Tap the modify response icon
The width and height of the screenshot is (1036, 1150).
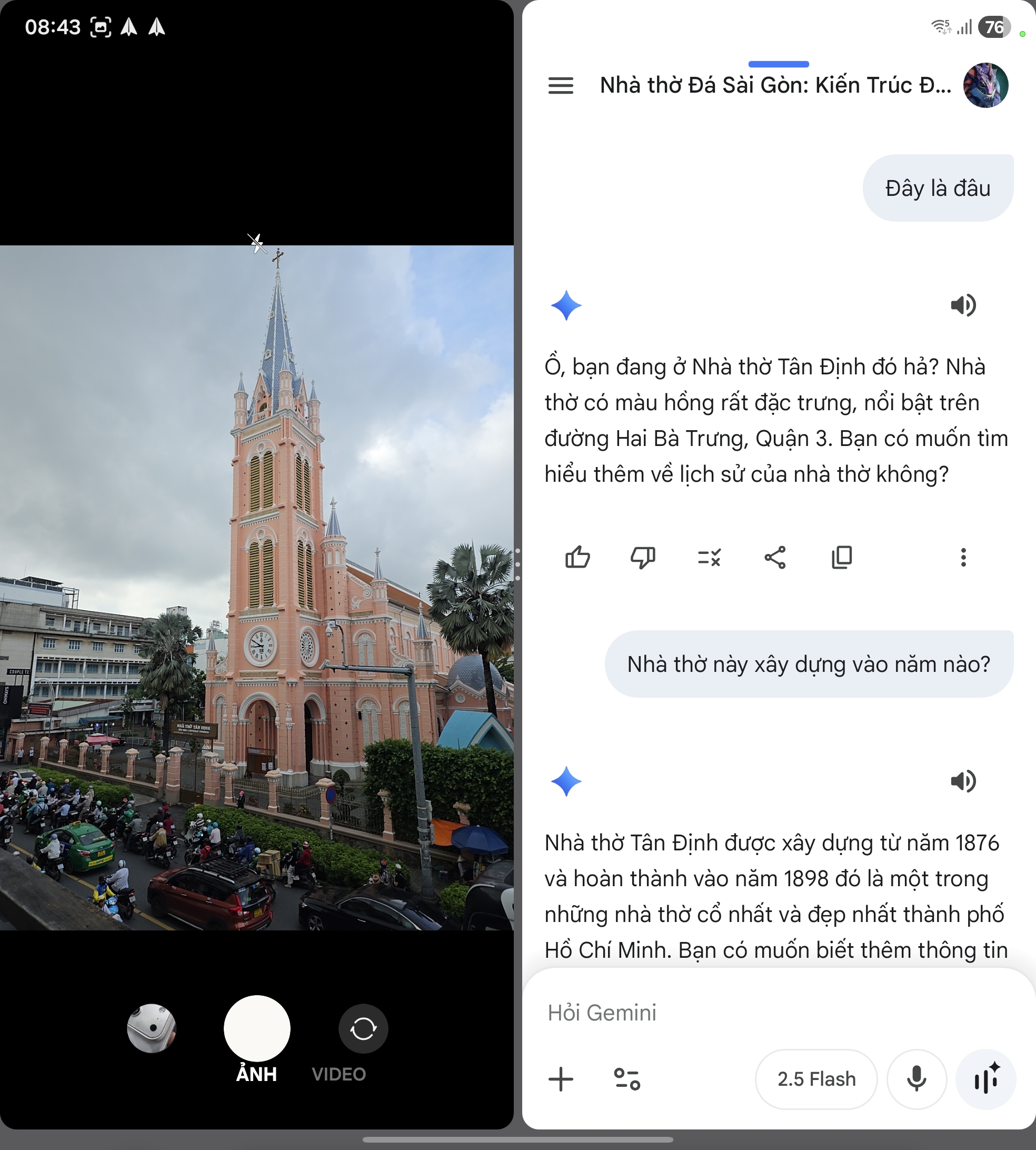click(x=709, y=557)
